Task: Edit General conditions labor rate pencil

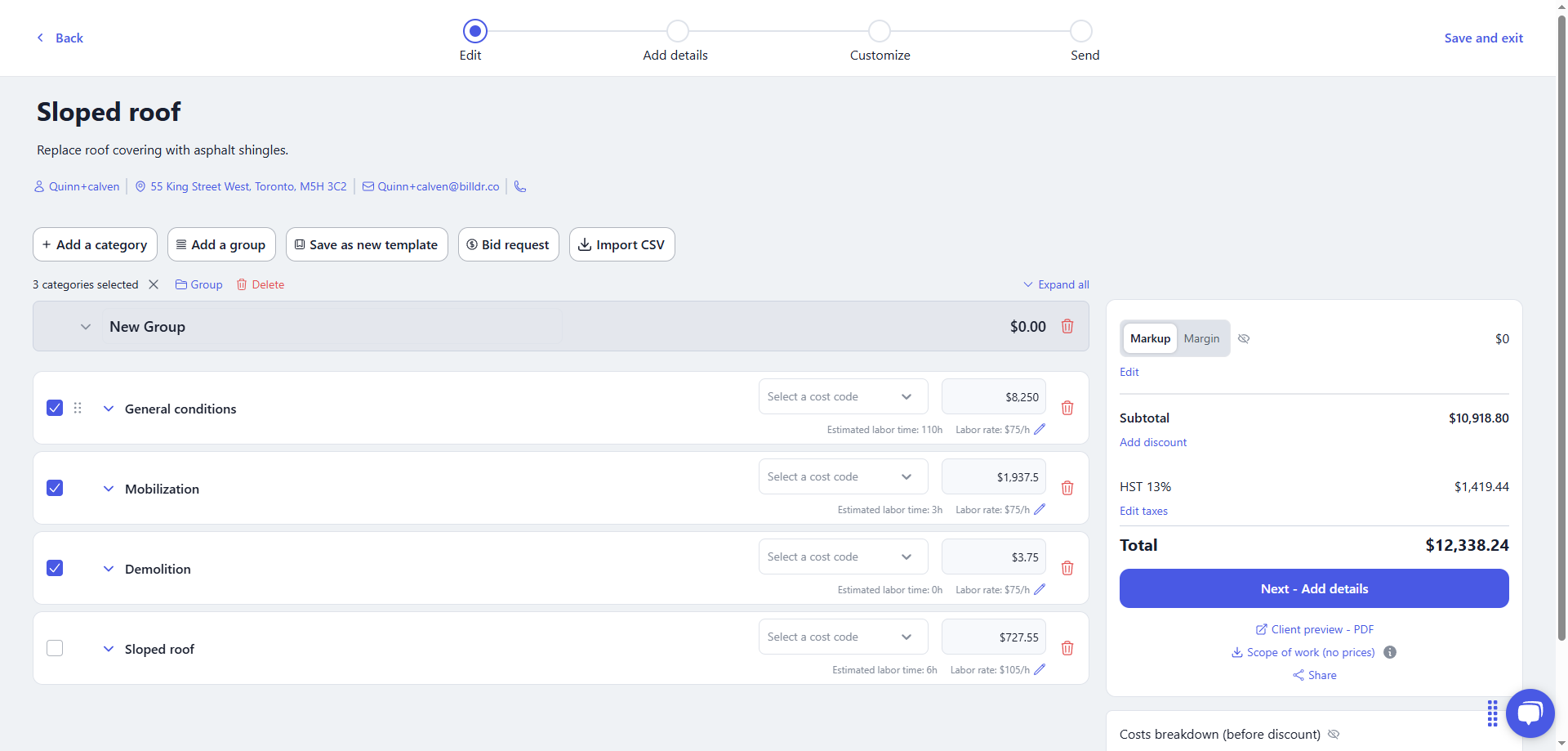Action: pos(1040,429)
